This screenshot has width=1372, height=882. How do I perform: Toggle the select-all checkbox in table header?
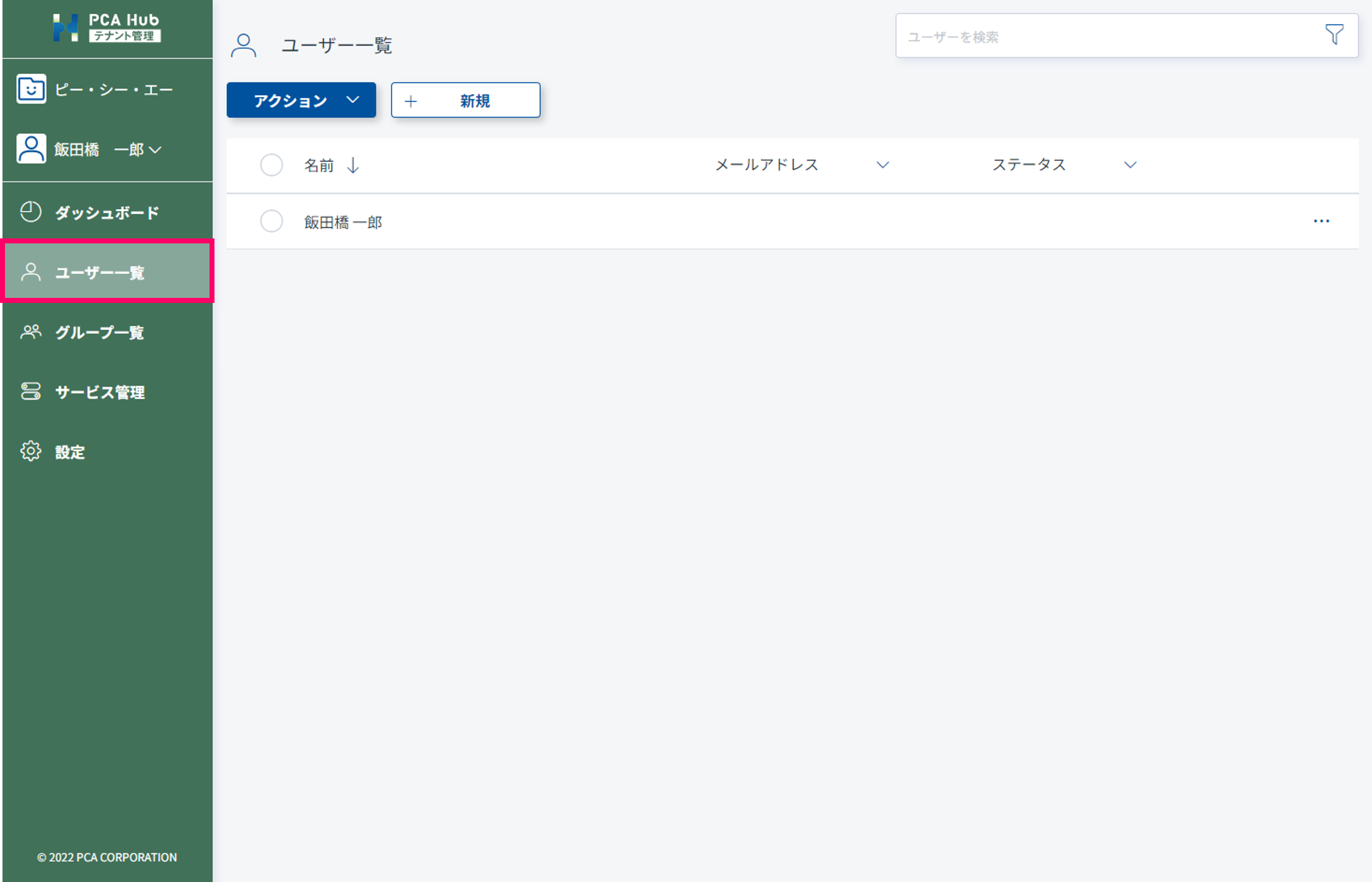(x=271, y=165)
